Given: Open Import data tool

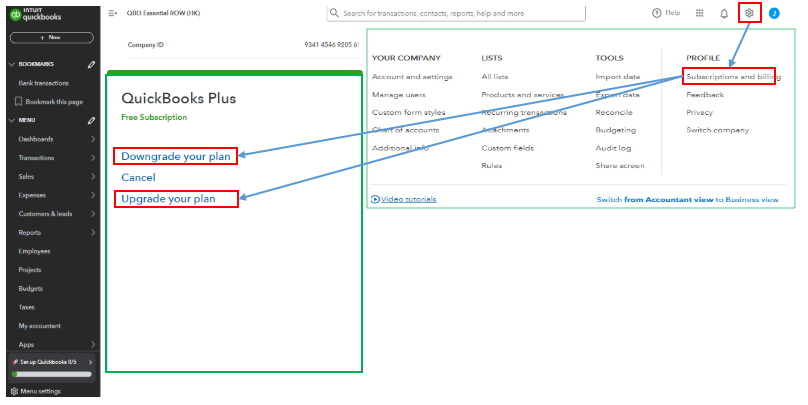Looking at the screenshot, I should (618, 77).
